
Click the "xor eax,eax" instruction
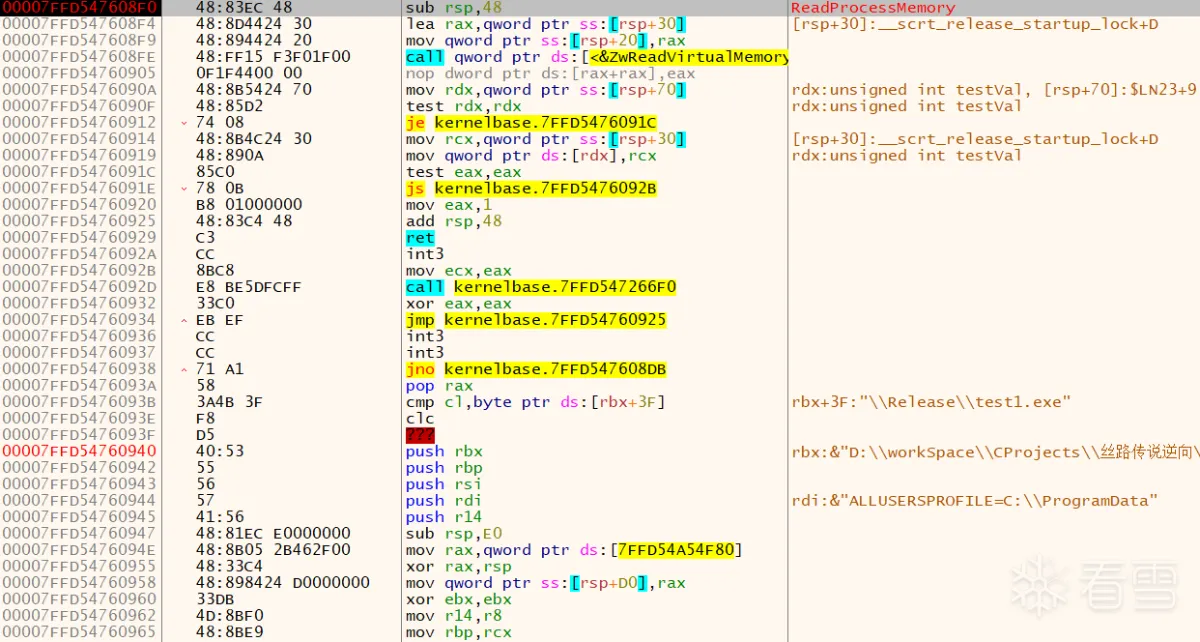(459, 303)
